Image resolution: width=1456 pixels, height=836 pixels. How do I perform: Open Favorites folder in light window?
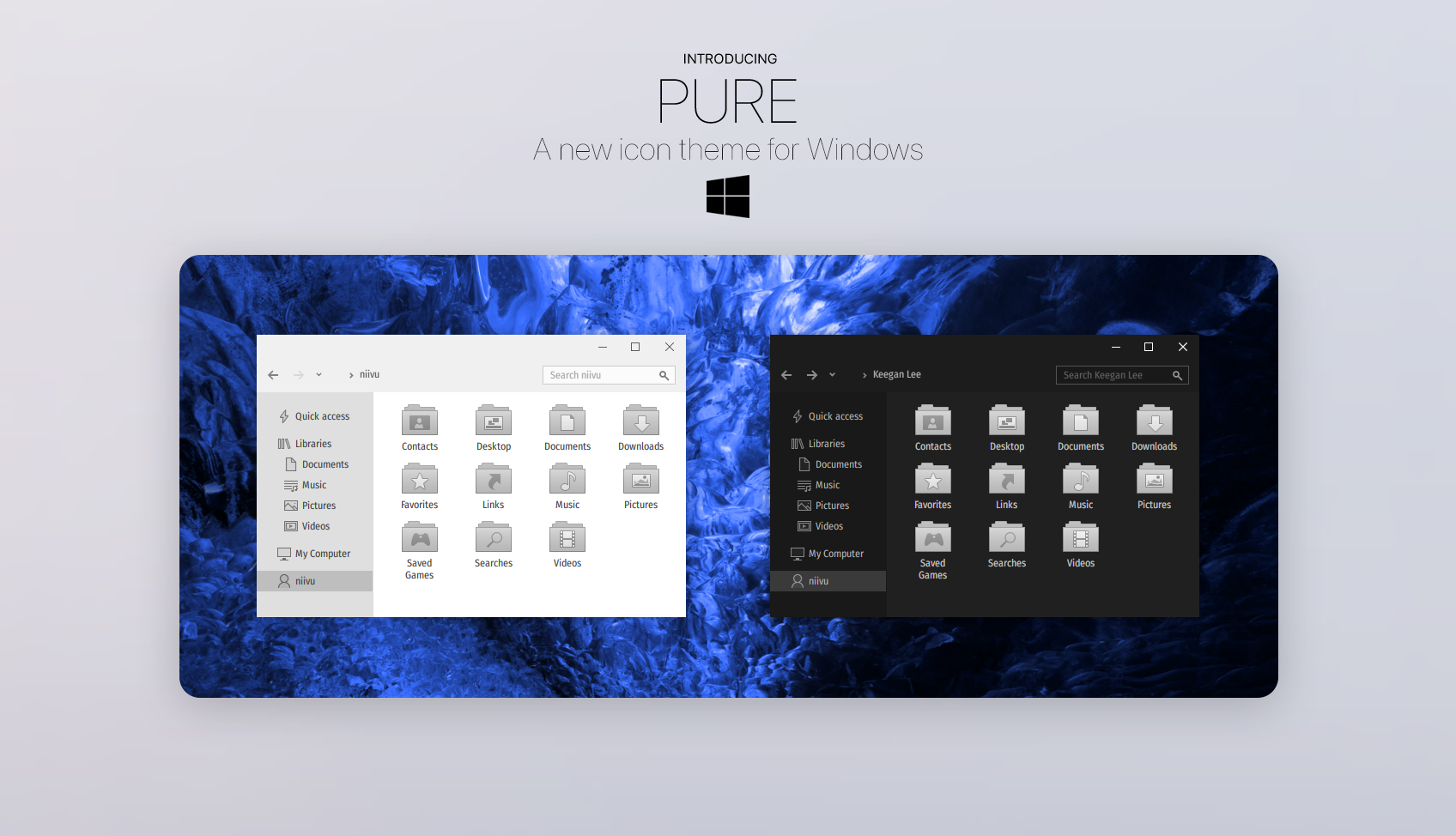[x=420, y=486]
